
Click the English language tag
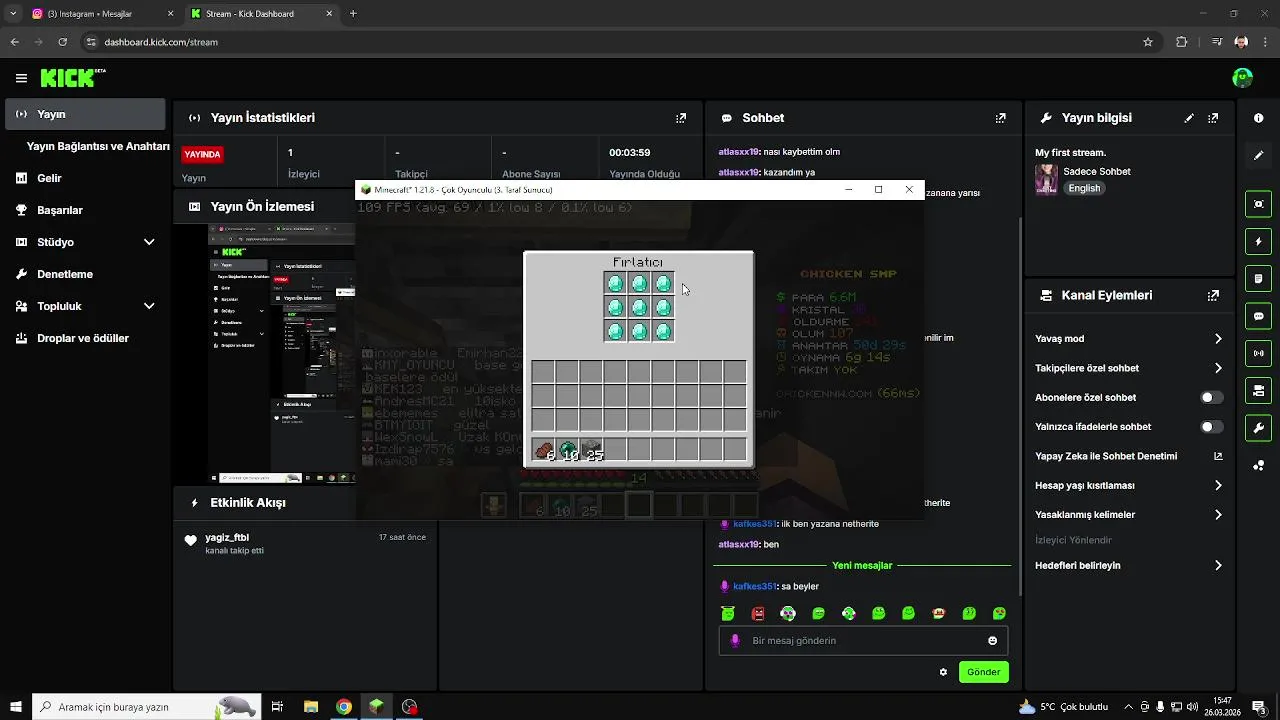(1084, 188)
